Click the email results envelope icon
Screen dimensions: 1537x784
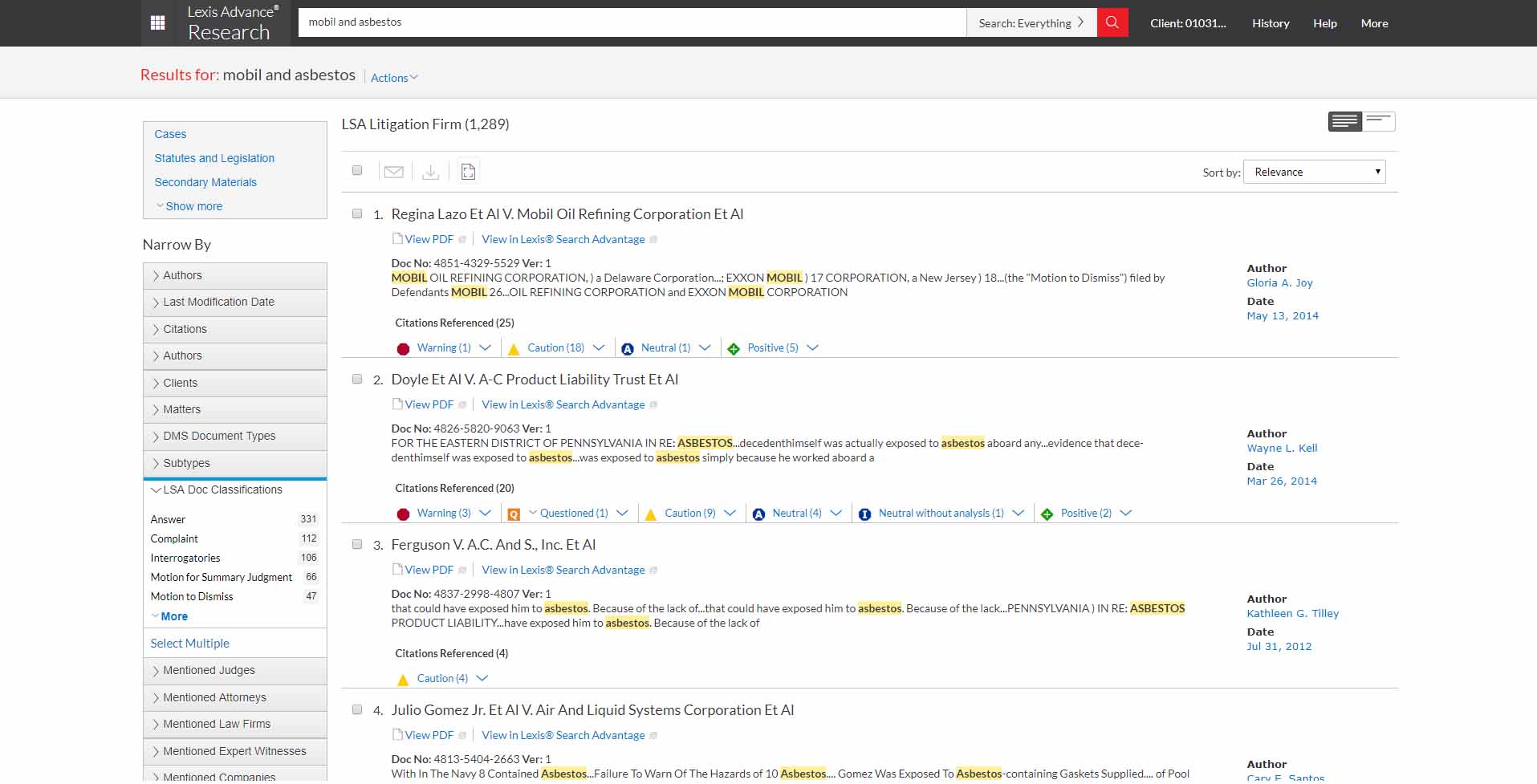(x=393, y=172)
